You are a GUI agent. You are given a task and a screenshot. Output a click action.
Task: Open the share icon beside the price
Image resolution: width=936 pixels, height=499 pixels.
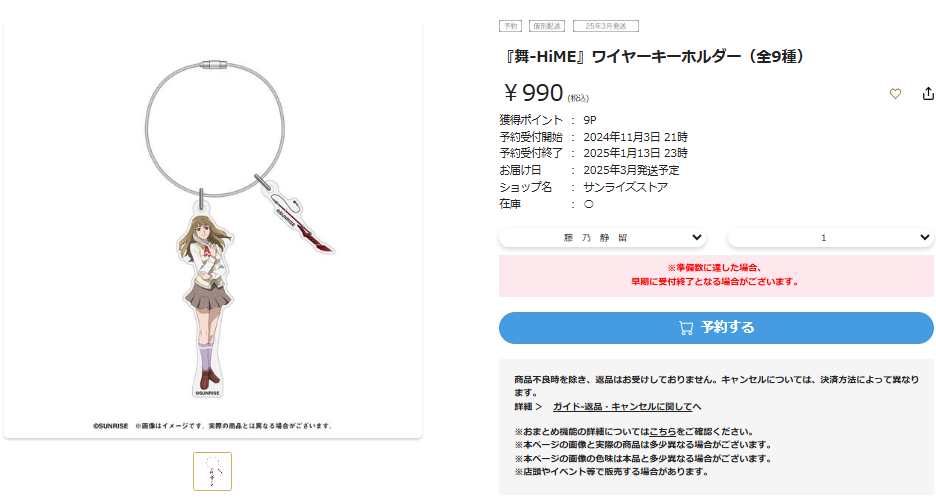928,94
